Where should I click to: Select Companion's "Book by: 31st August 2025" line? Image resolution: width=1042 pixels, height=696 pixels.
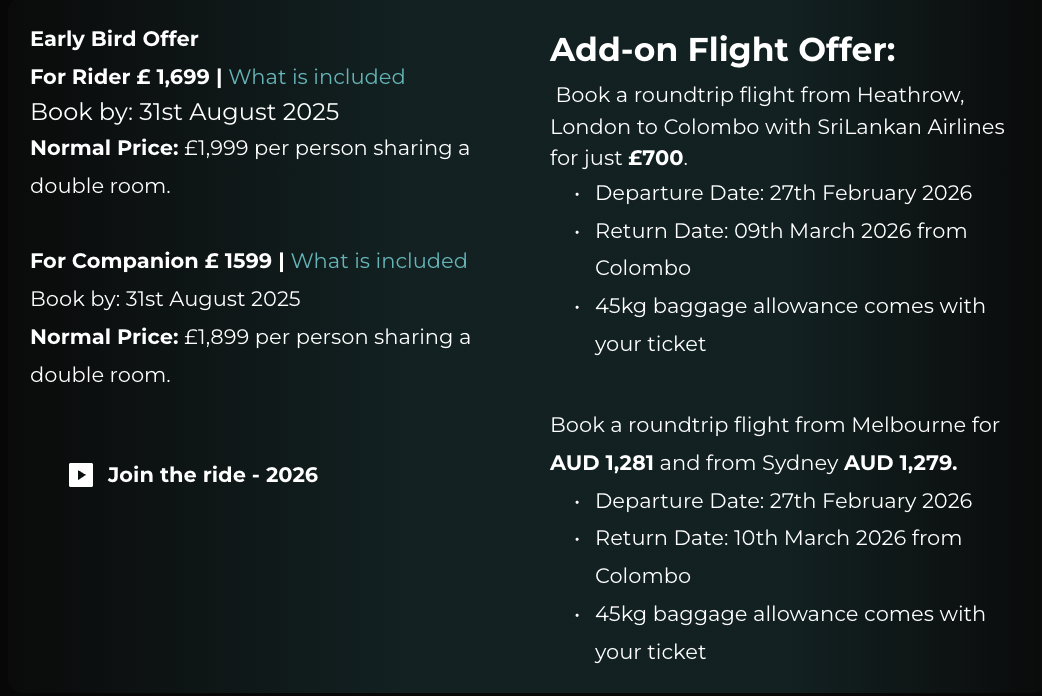click(x=165, y=299)
